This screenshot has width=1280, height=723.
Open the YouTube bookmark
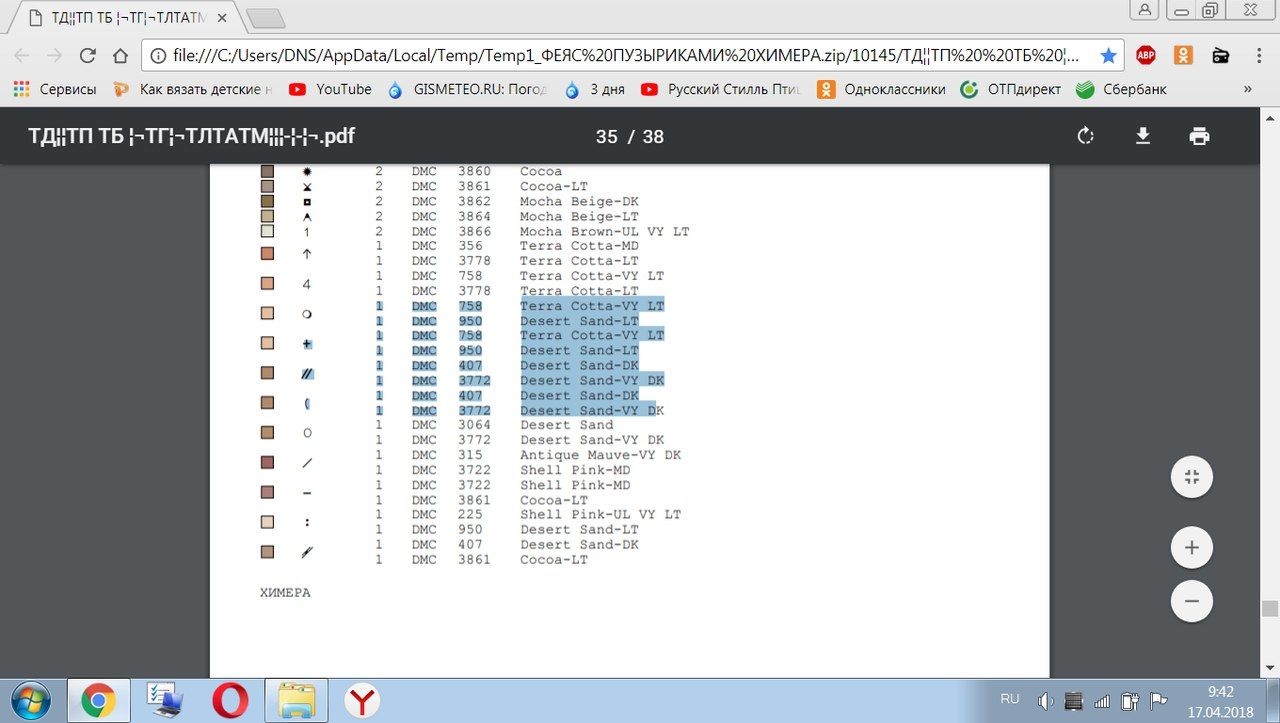[330, 89]
